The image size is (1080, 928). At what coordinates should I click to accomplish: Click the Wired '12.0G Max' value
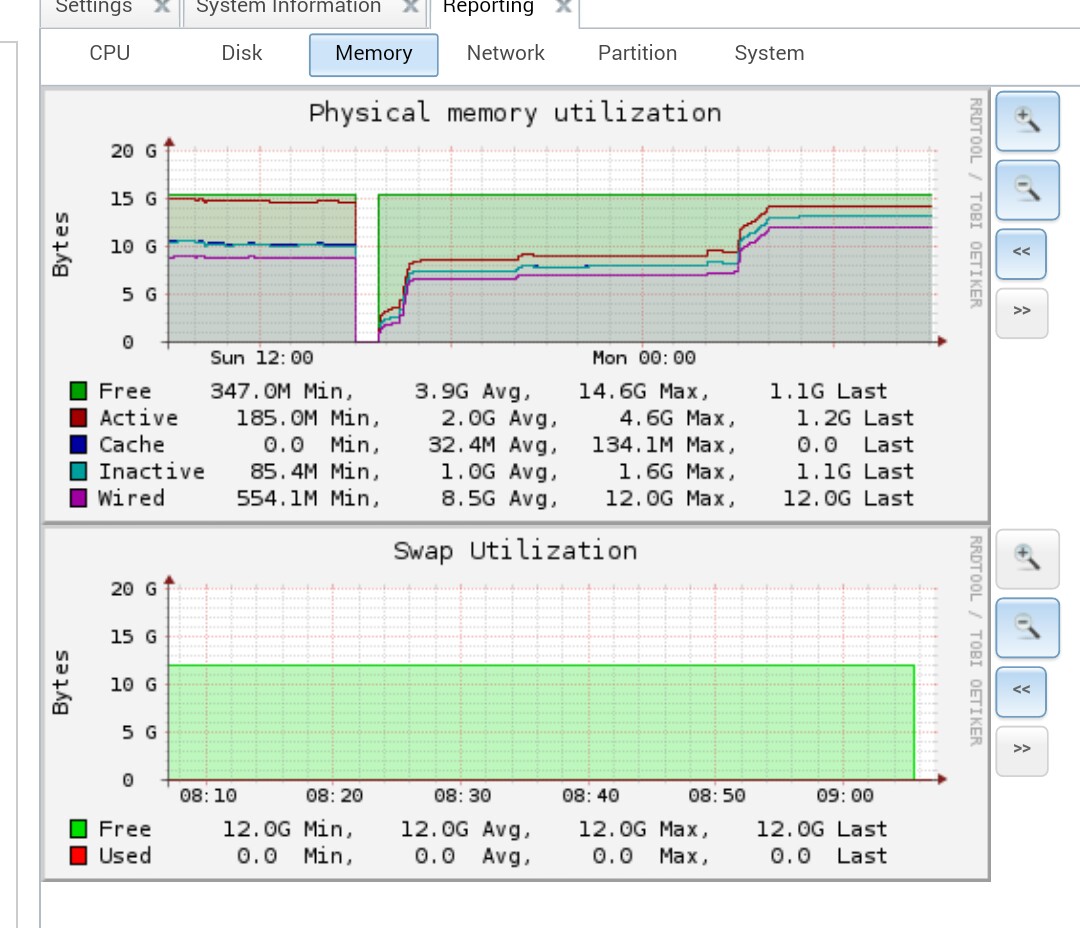click(x=670, y=498)
